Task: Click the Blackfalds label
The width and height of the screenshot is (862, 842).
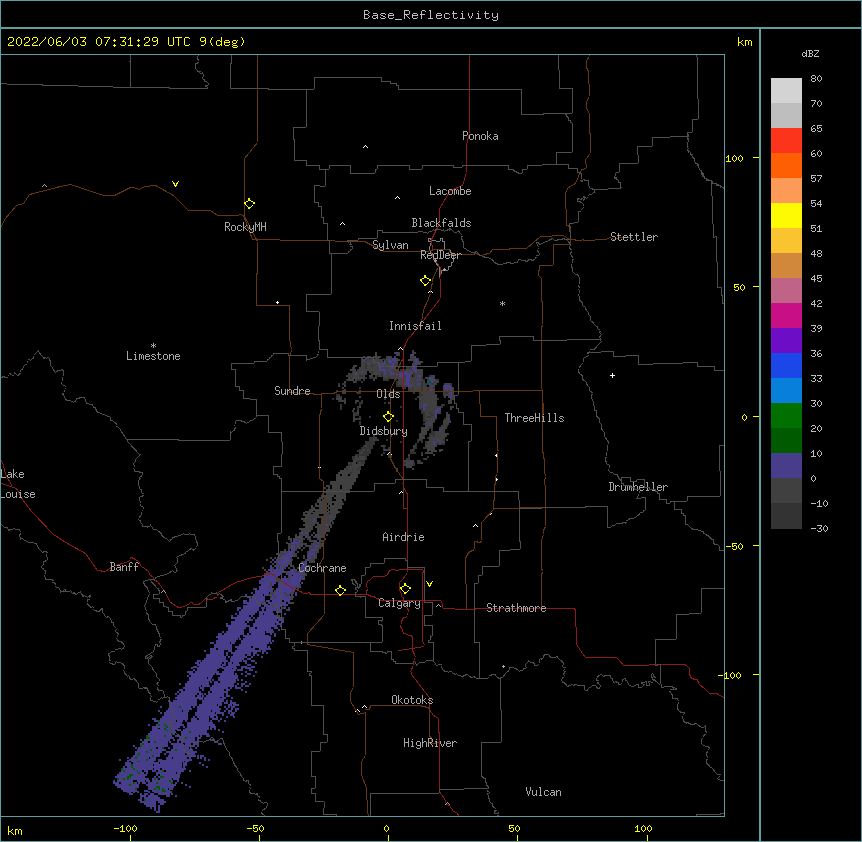Action: click(441, 223)
